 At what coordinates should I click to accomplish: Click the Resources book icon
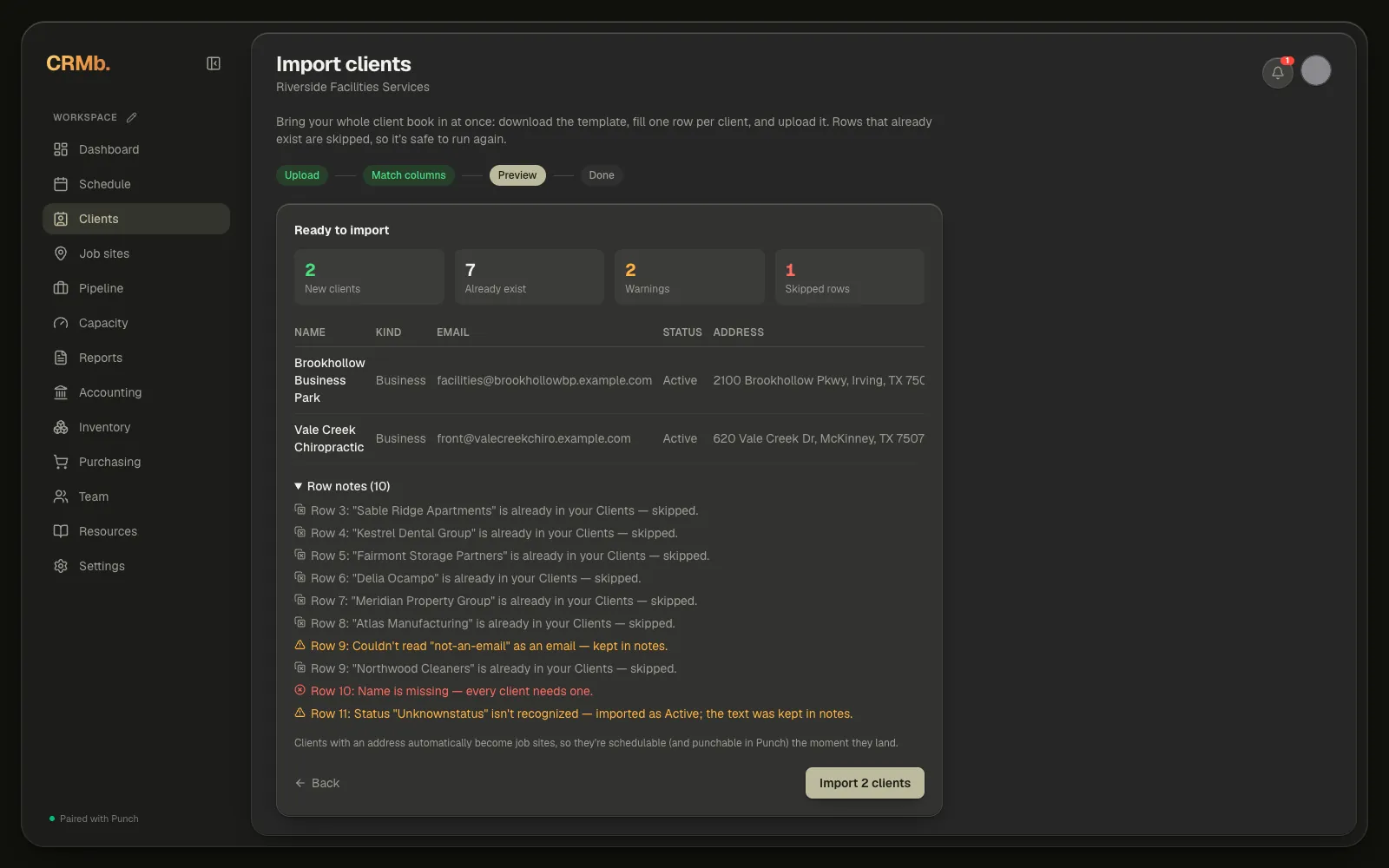tap(61, 531)
